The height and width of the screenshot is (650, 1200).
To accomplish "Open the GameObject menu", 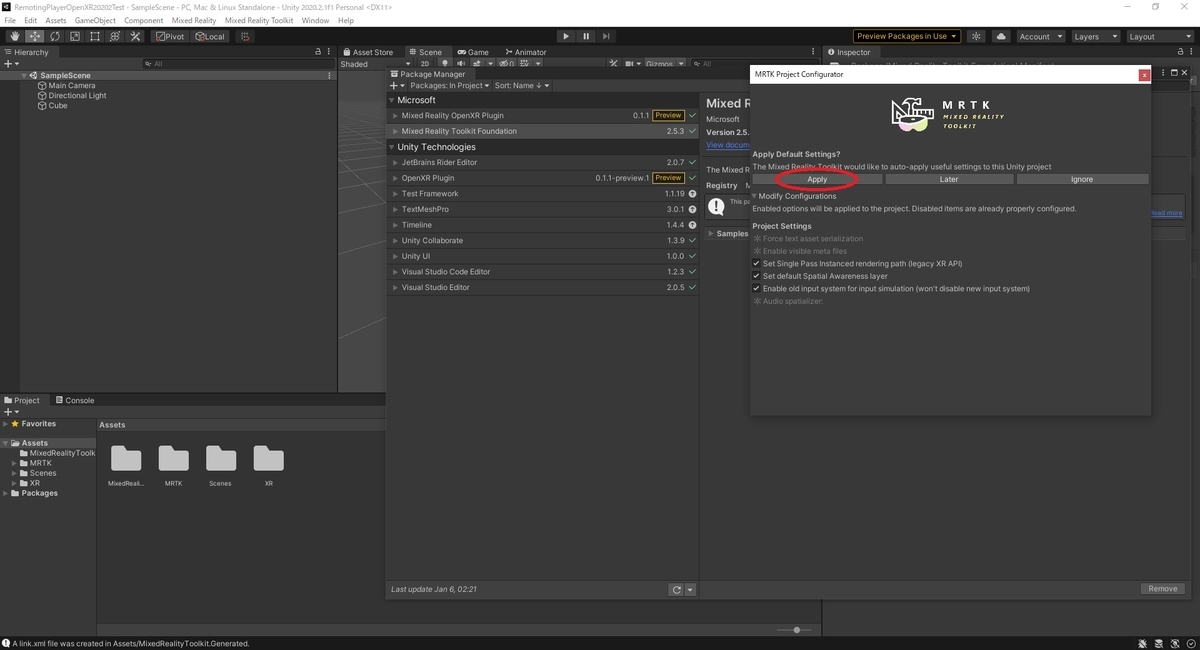I will [95, 20].
